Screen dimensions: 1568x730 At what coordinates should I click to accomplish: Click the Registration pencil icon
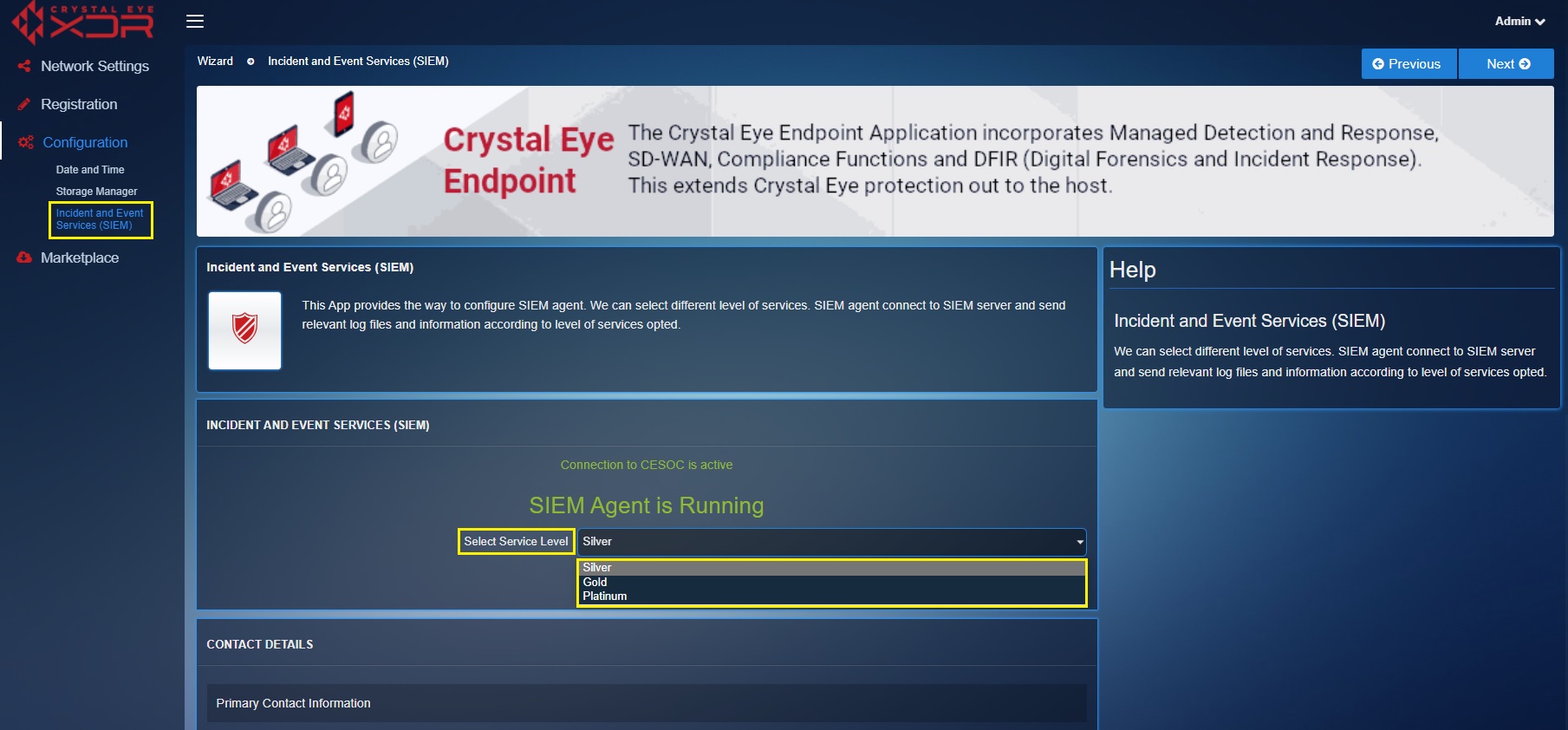24,104
